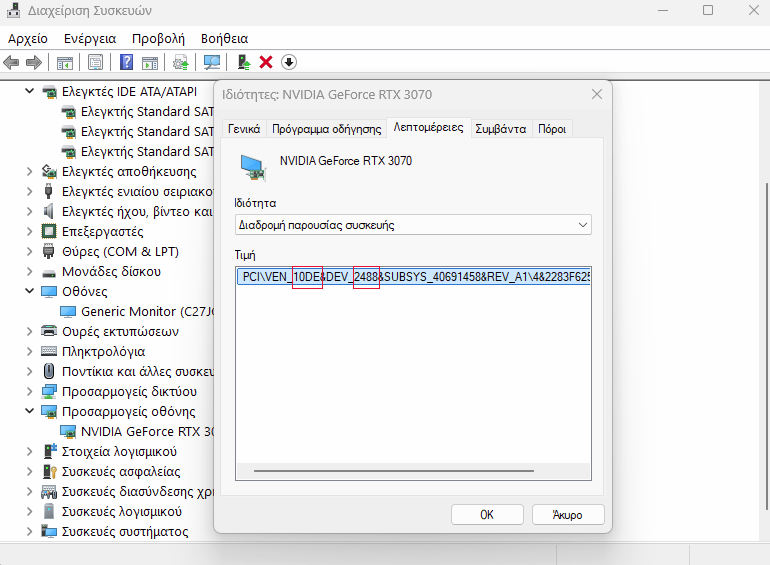Click the OK button
The image size is (770, 565).
pos(487,514)
